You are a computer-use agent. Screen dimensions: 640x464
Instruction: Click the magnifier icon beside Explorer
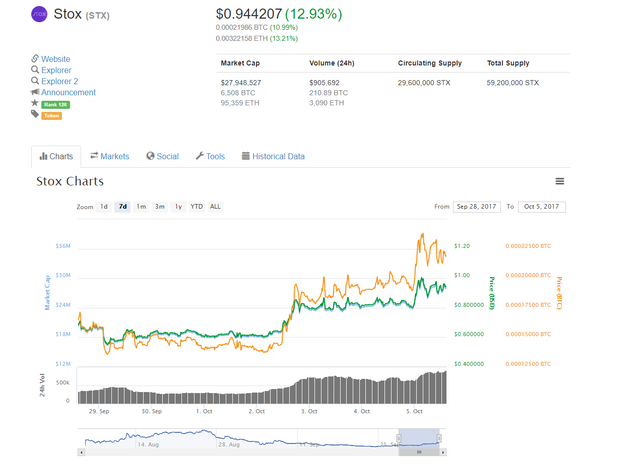pos(35,70)
